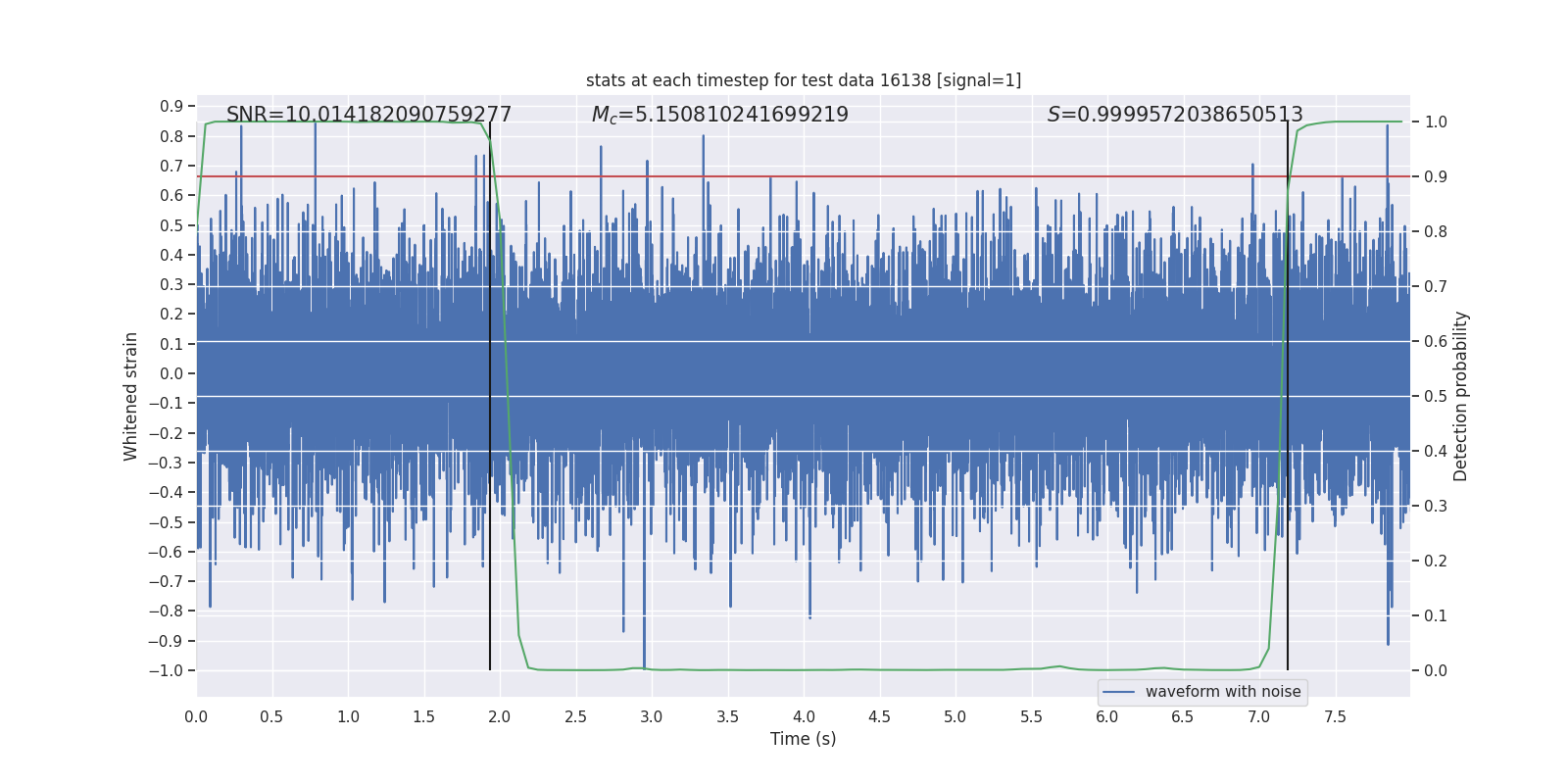This screenshot has width=1568, height=784.
Task: Select whitened strain tick label 0.0
Action: (x=171, y=373)
